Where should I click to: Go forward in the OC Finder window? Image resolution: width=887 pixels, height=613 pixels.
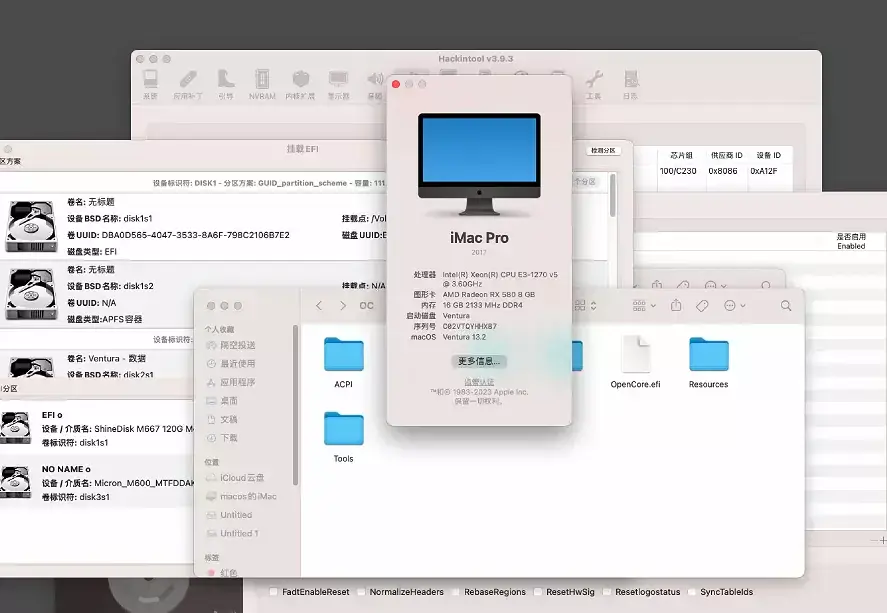[x=343, y=305]
